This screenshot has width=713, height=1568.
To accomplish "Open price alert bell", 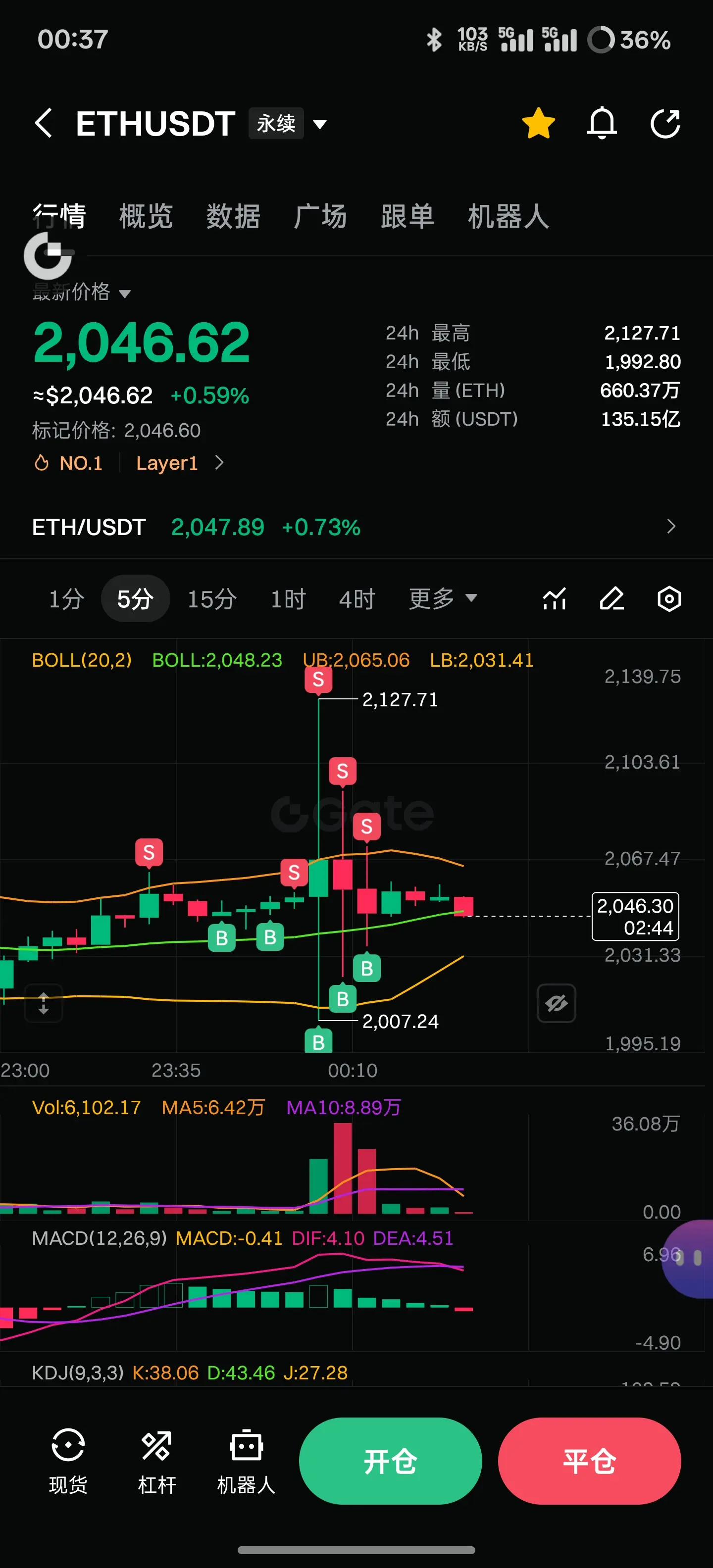I will (602, 124).
